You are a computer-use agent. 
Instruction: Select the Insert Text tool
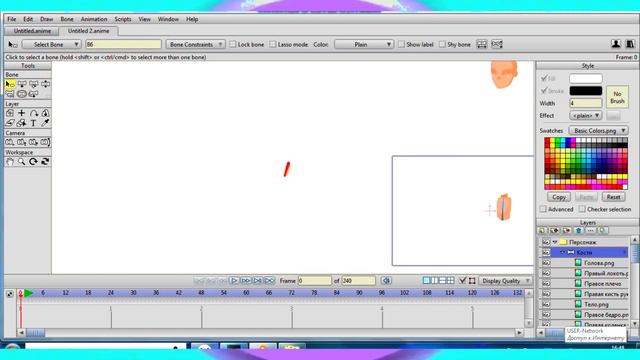[33, 123]
